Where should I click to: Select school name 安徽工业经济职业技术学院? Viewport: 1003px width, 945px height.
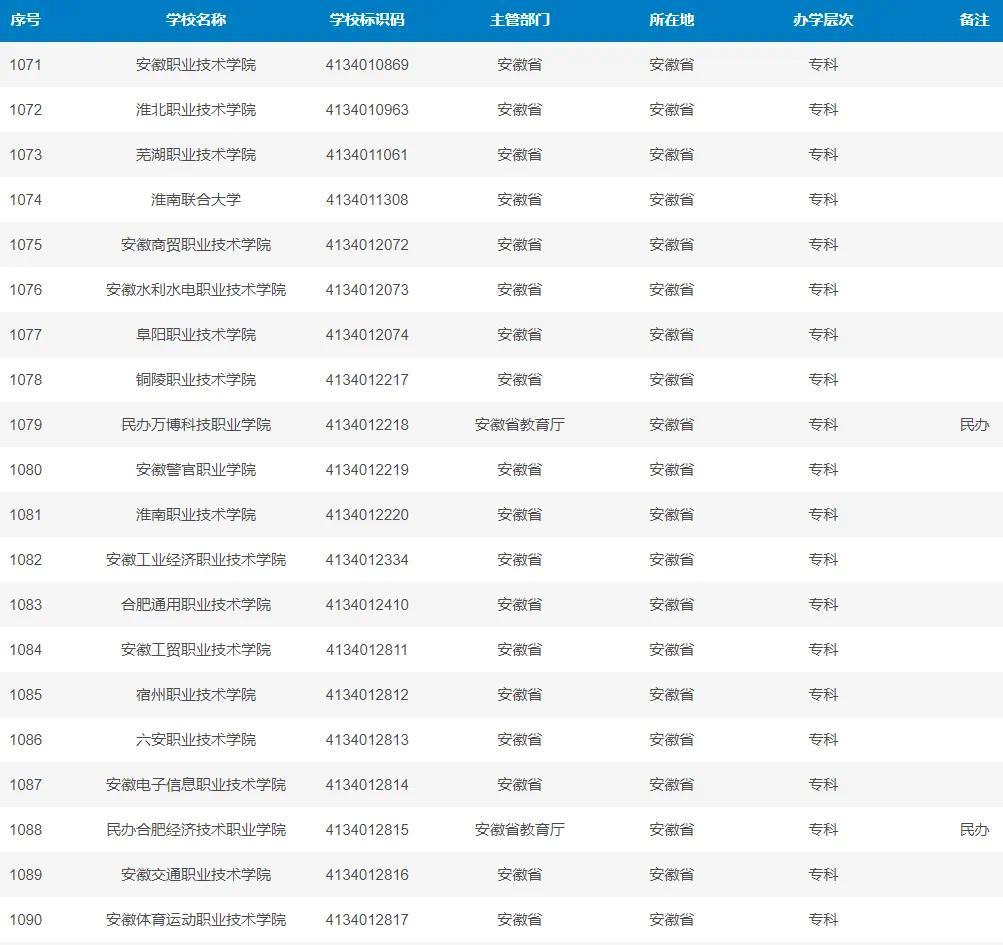(x=196, y=560)
